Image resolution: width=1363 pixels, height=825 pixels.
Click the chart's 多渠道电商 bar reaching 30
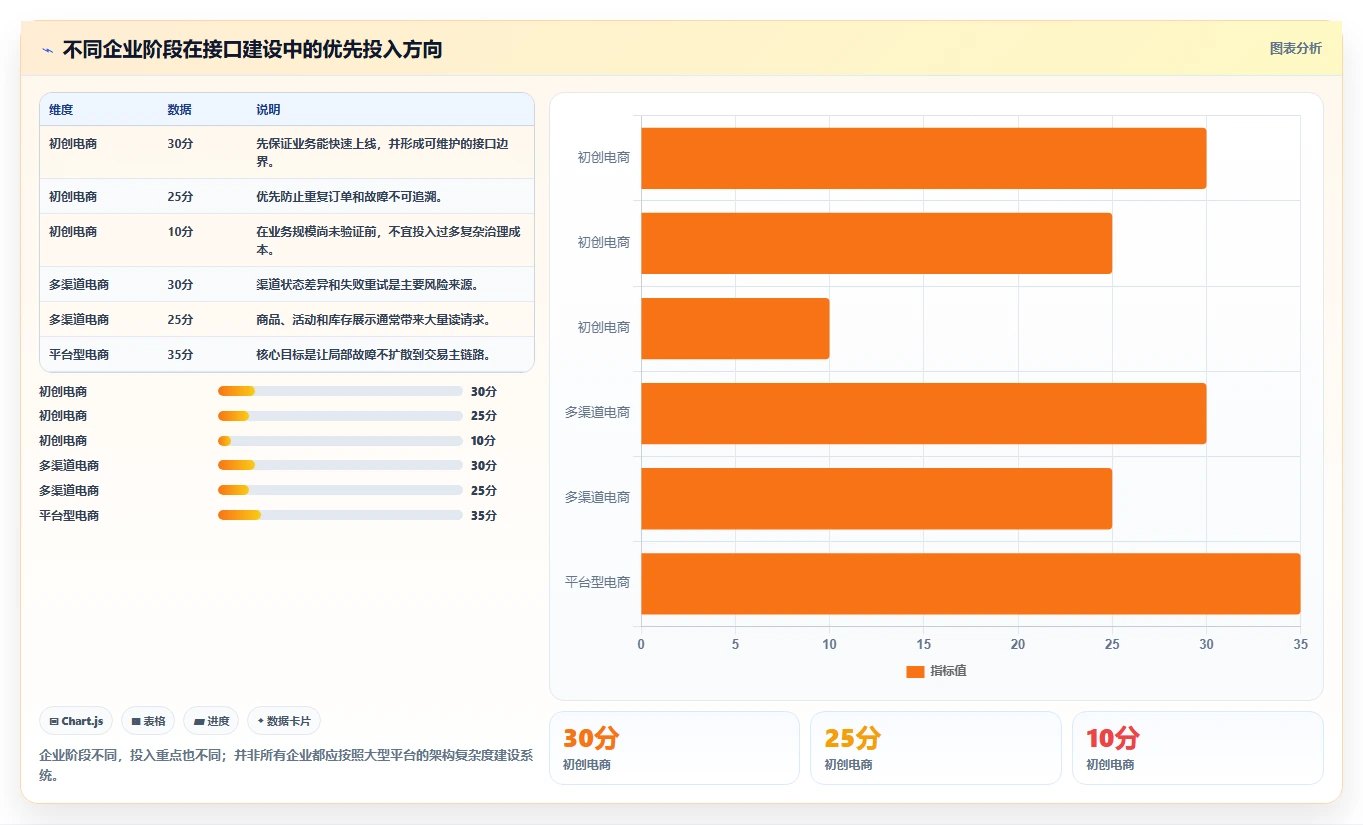pos(923,413)
